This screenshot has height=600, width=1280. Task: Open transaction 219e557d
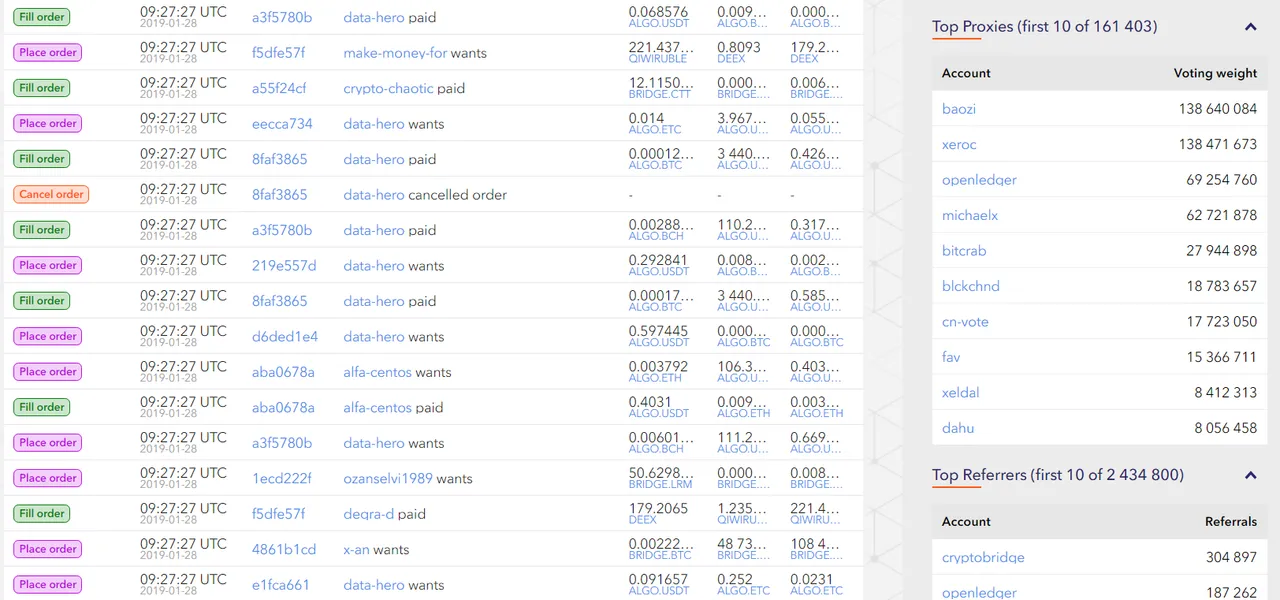[x=284, y=266]
